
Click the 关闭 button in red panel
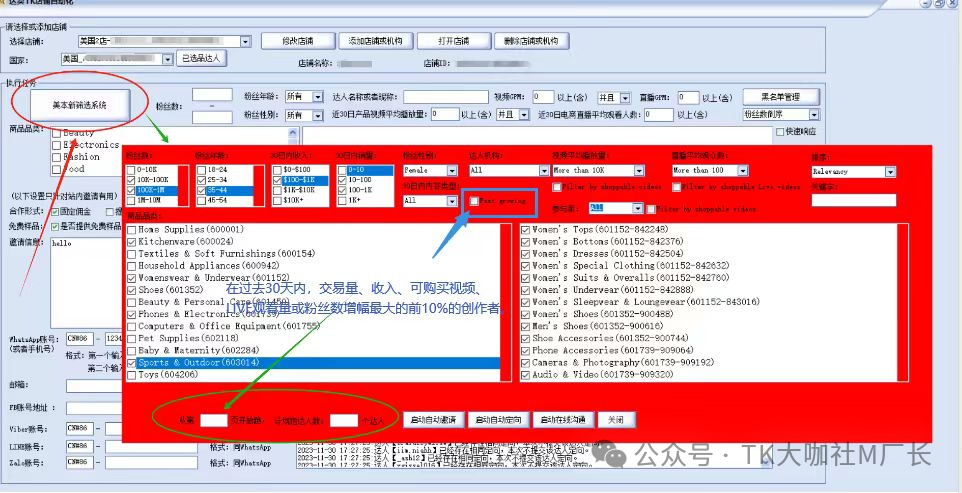(x=615, y=420)
